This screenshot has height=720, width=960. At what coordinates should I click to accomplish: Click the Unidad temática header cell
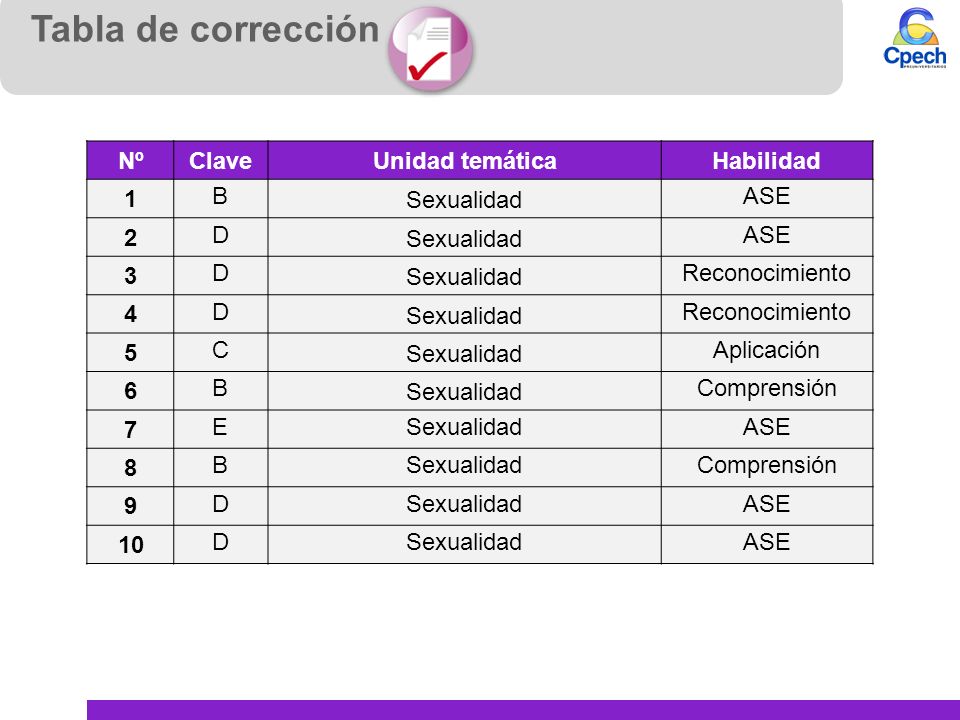pos(464,160)
